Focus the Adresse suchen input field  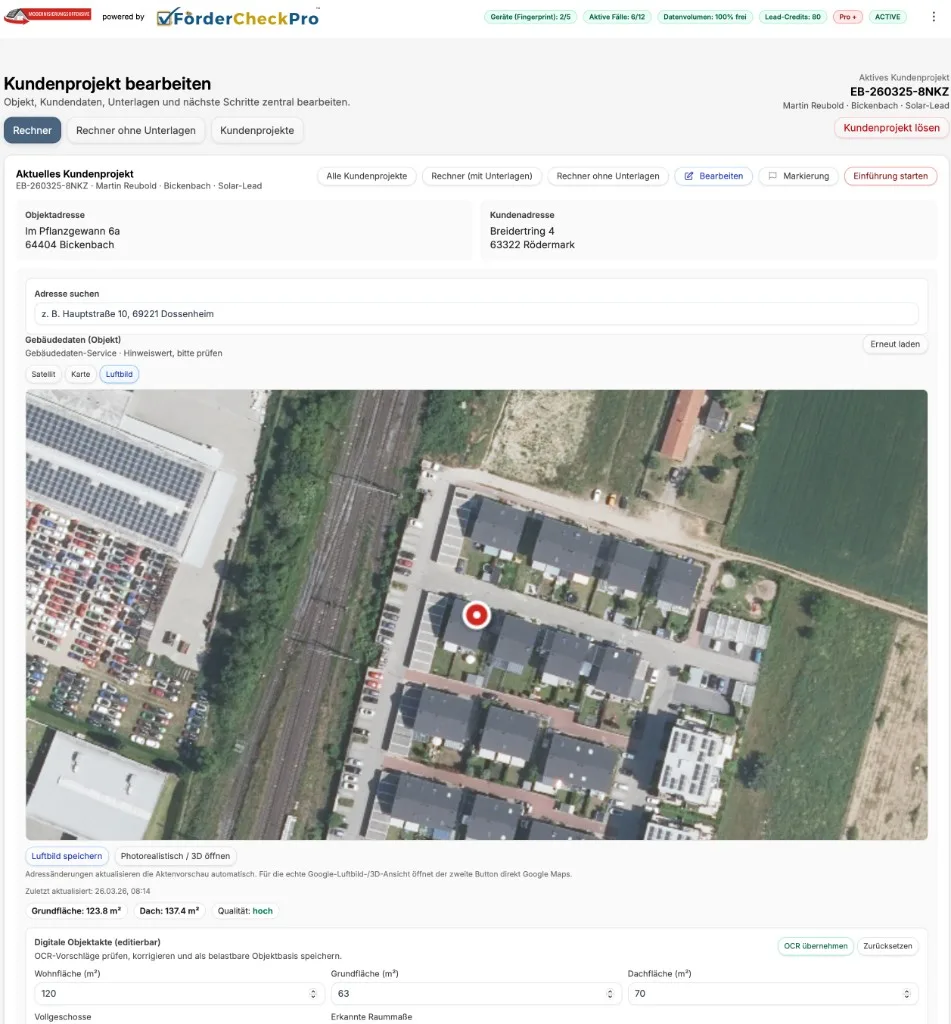[476, 314]
